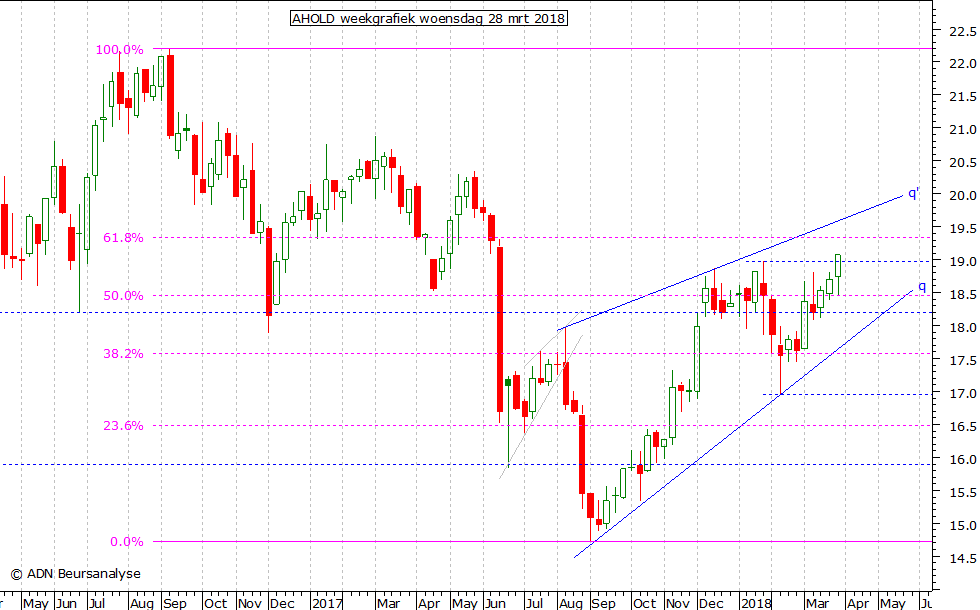Click the 'Dec' label left of 2018
The height and width of the screenshot is (610, 980).
(711, 603)
